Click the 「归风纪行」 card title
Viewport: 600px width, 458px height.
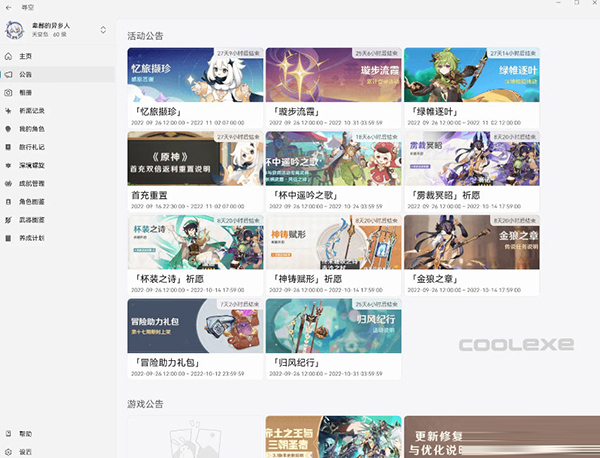pyautogui.click(x=295, y=362)
